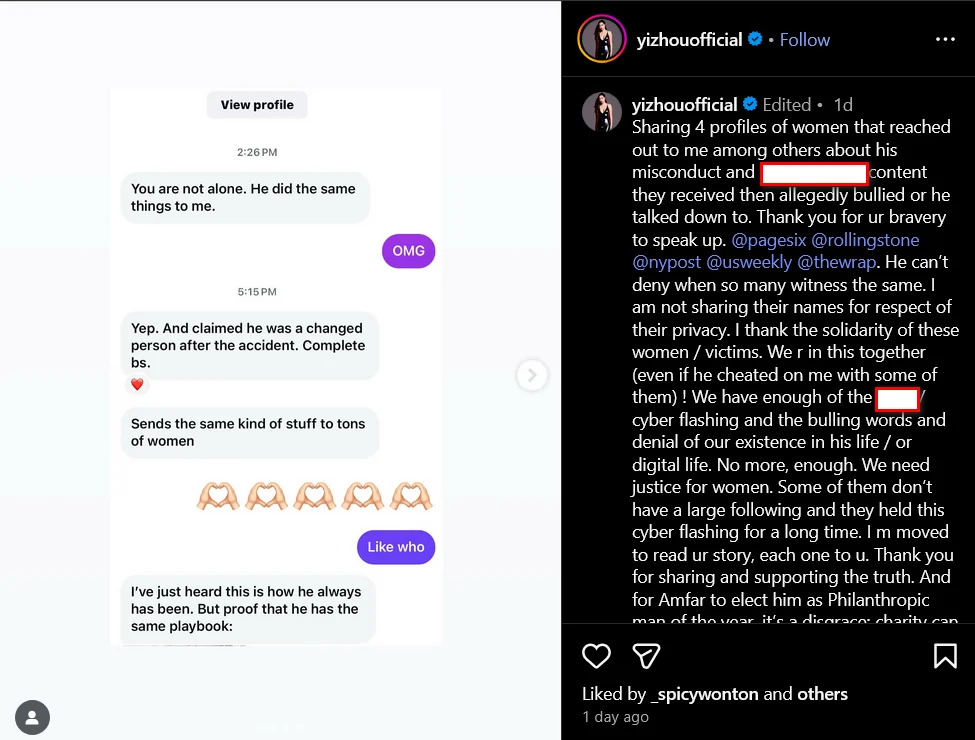View the others who liked the post
This screenshot has width=975, height=740.
(x=822, y=694)
